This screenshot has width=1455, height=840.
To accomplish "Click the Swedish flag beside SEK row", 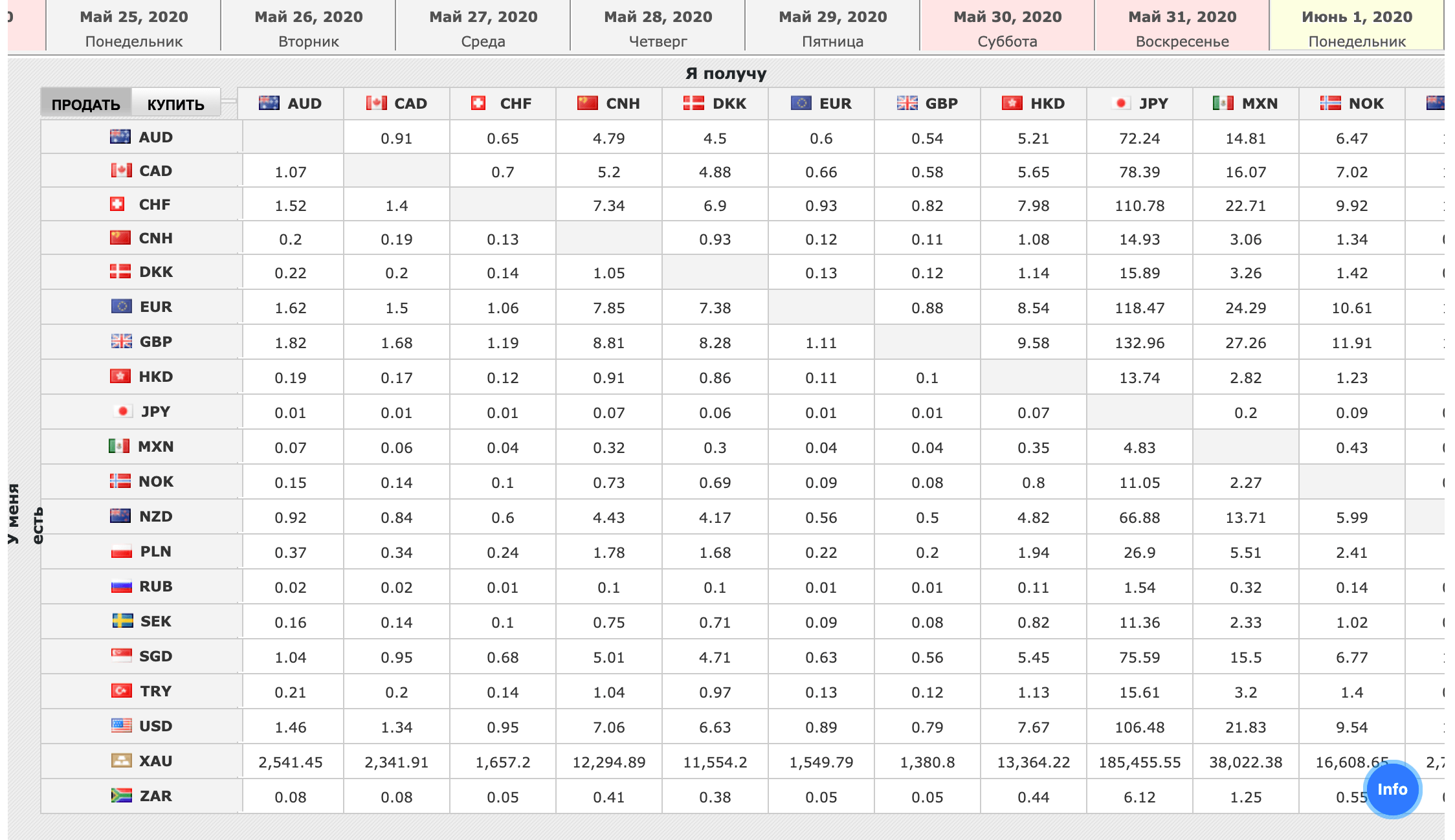I will [122, 621].
